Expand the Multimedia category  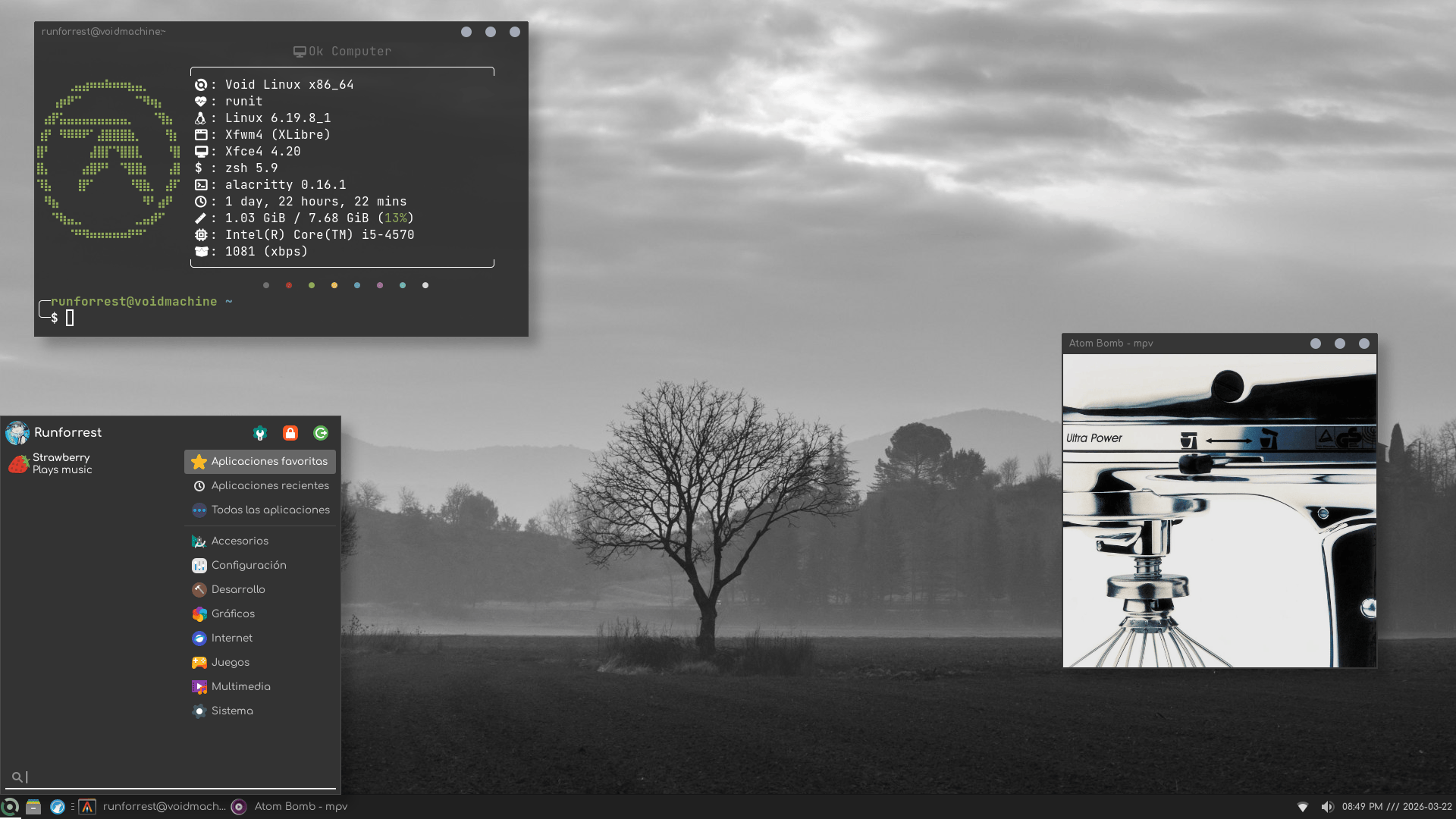(240, 687)
